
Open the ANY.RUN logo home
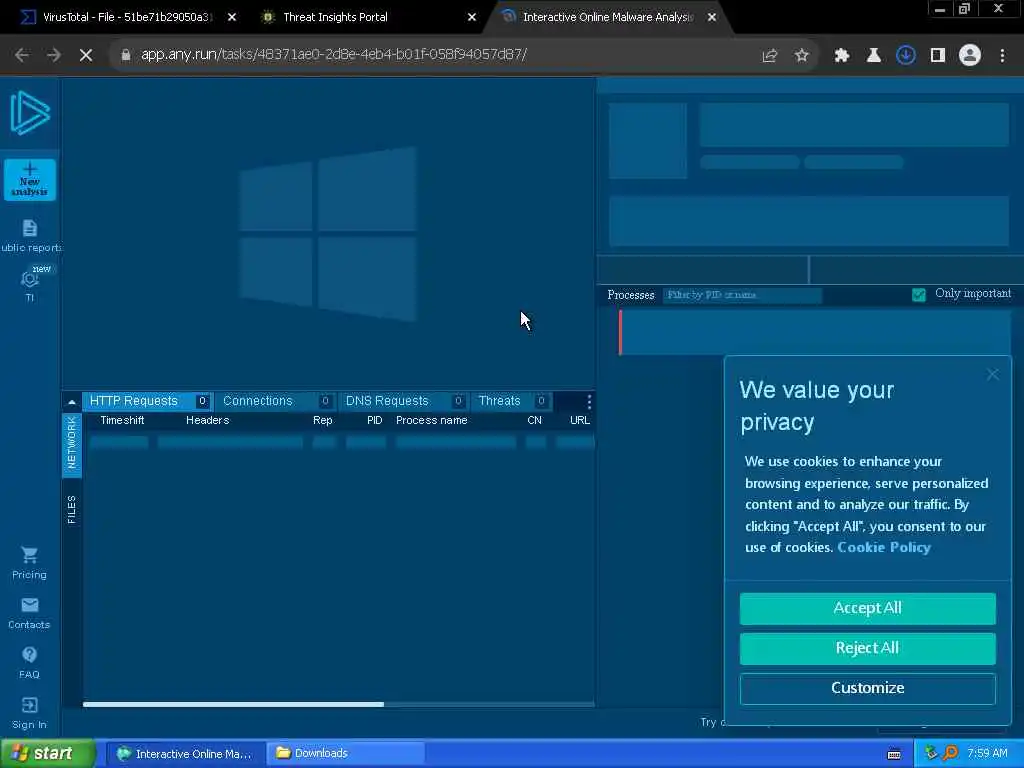pos(30,113)
